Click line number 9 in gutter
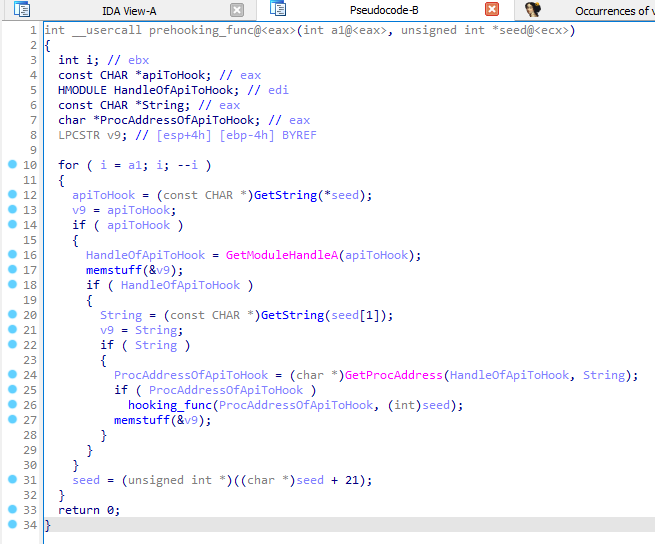This screenshot has height=544, width=655. (x=33, y=150)
